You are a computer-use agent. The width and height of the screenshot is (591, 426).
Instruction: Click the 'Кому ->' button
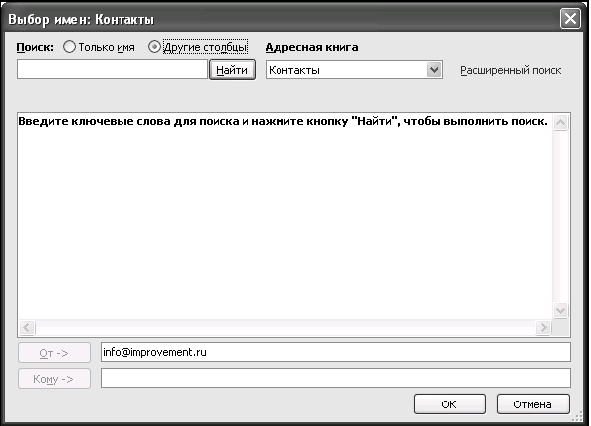click(x=54, y=378)
